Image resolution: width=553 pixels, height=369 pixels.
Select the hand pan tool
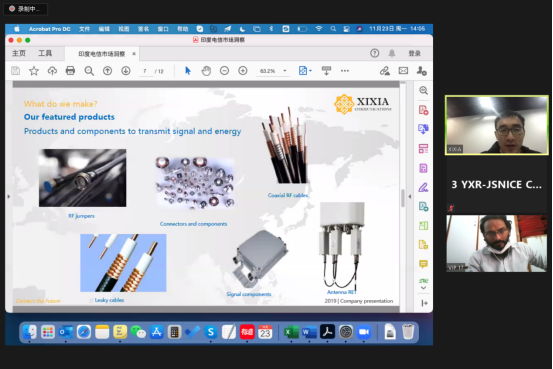pos(206,71)
